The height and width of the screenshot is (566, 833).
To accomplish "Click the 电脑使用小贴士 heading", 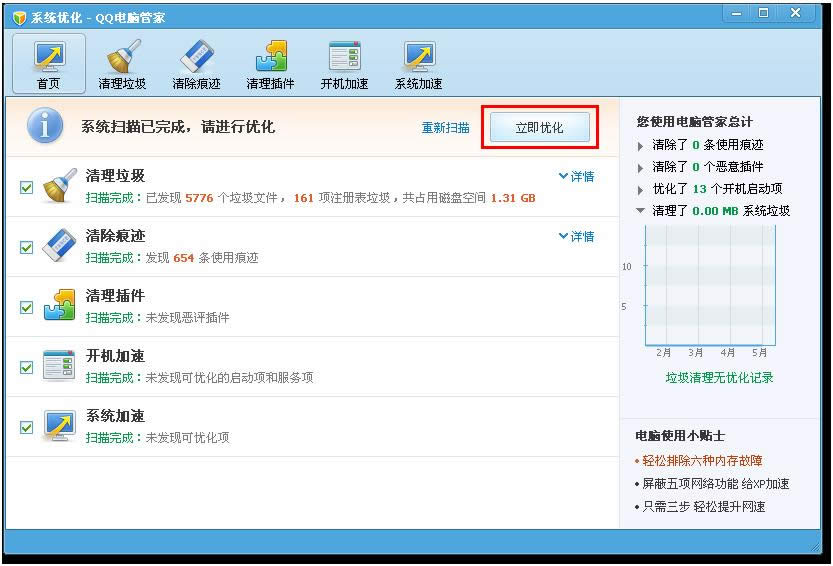I will (x=680, y=436).
